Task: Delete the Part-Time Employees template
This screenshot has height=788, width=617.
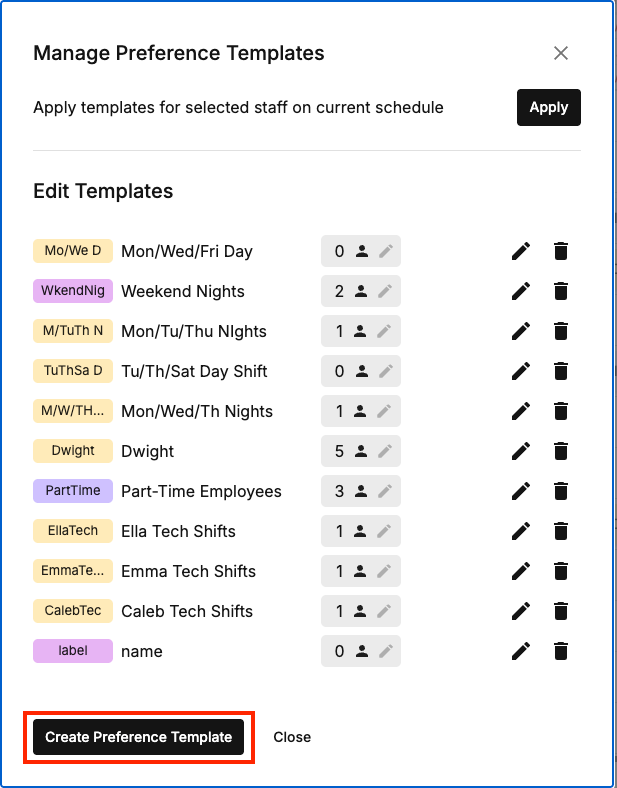Action: coord(561,491)
